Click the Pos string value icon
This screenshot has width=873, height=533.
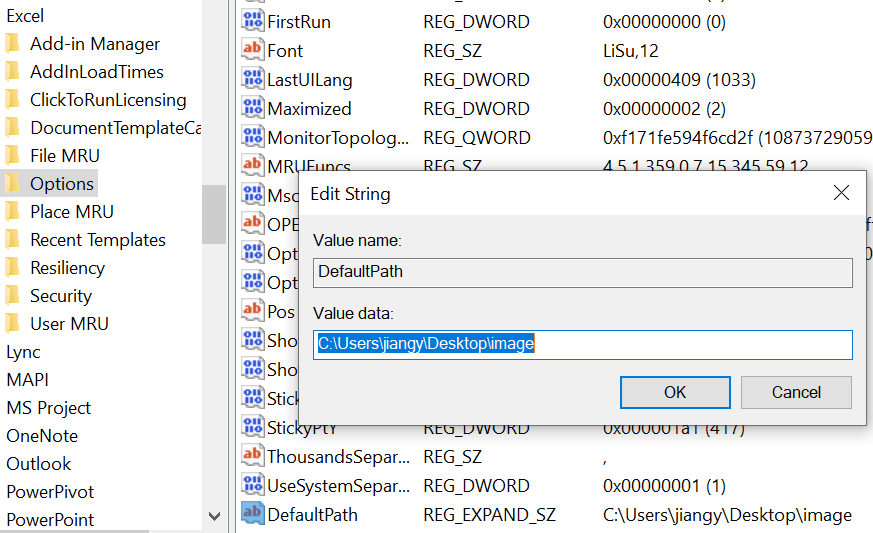point(252,311)
